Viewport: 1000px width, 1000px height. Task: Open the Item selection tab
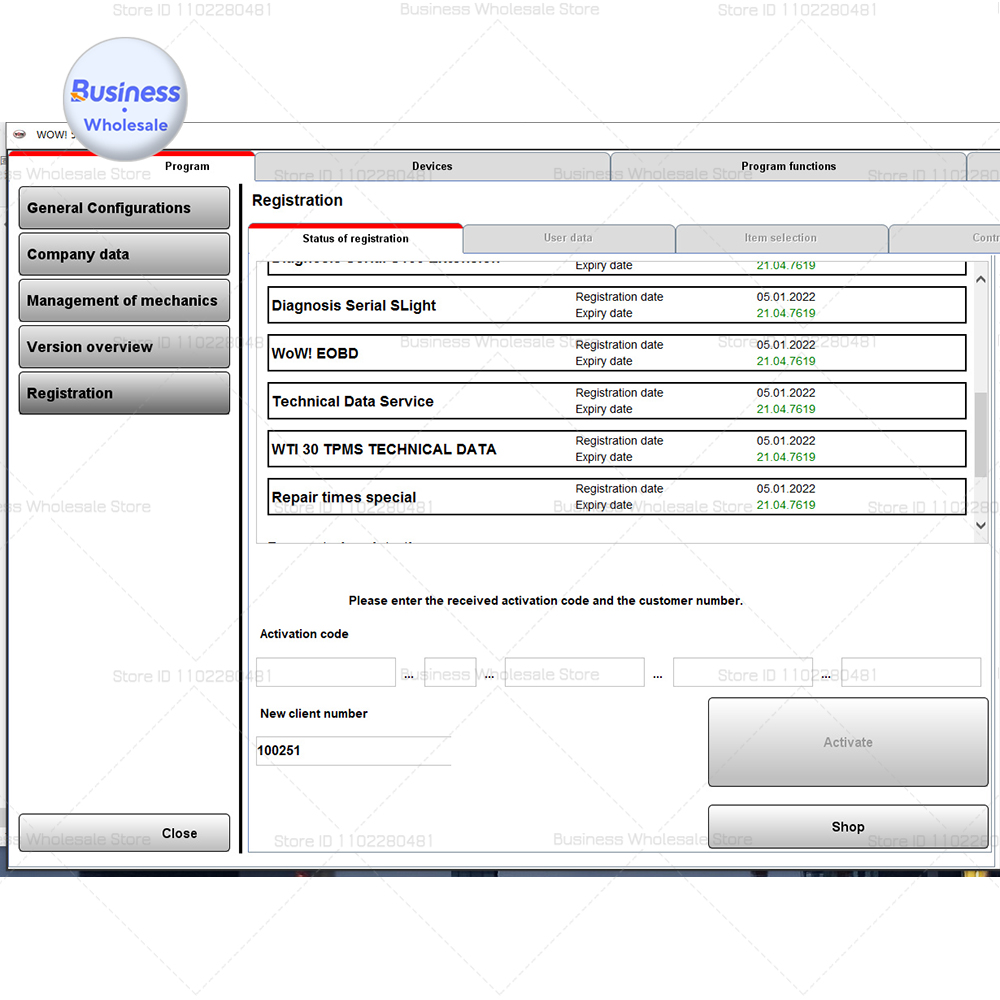(781, 238)
